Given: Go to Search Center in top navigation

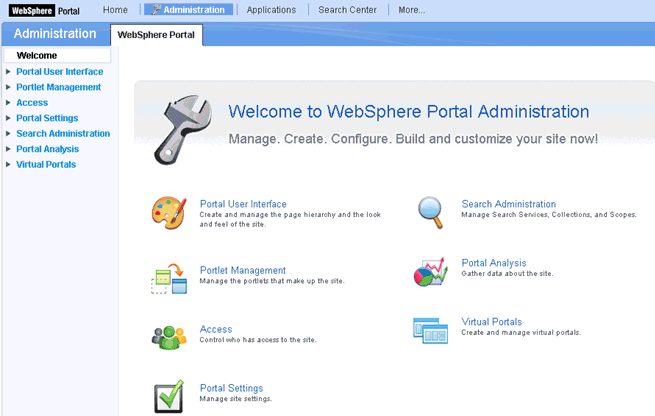Looking at the screenshot, I should 346,10.
